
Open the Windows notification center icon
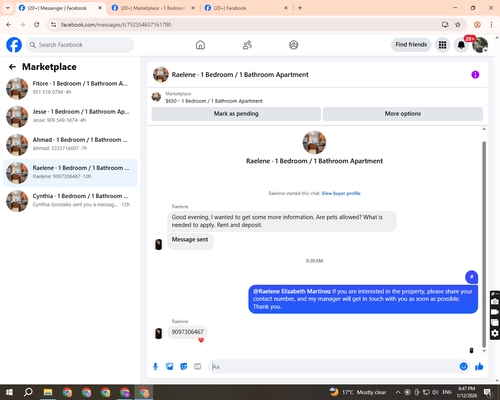click(x=488, y=392)
